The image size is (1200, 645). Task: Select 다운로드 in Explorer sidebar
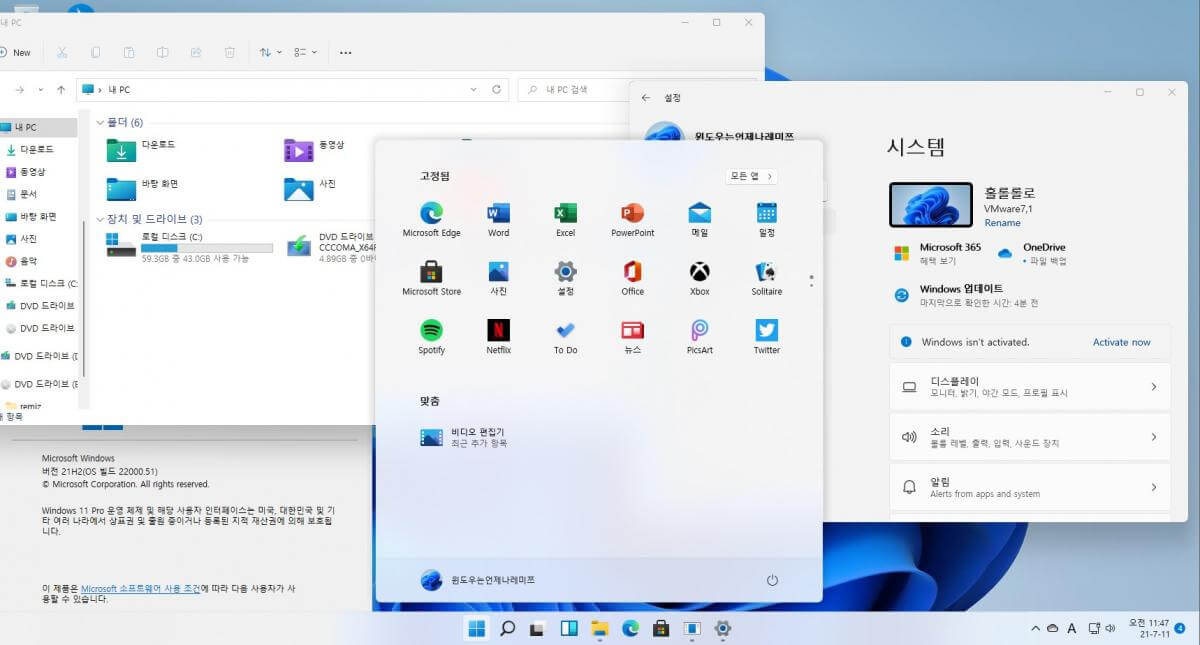pyautogui.click(x=37, y=149)
